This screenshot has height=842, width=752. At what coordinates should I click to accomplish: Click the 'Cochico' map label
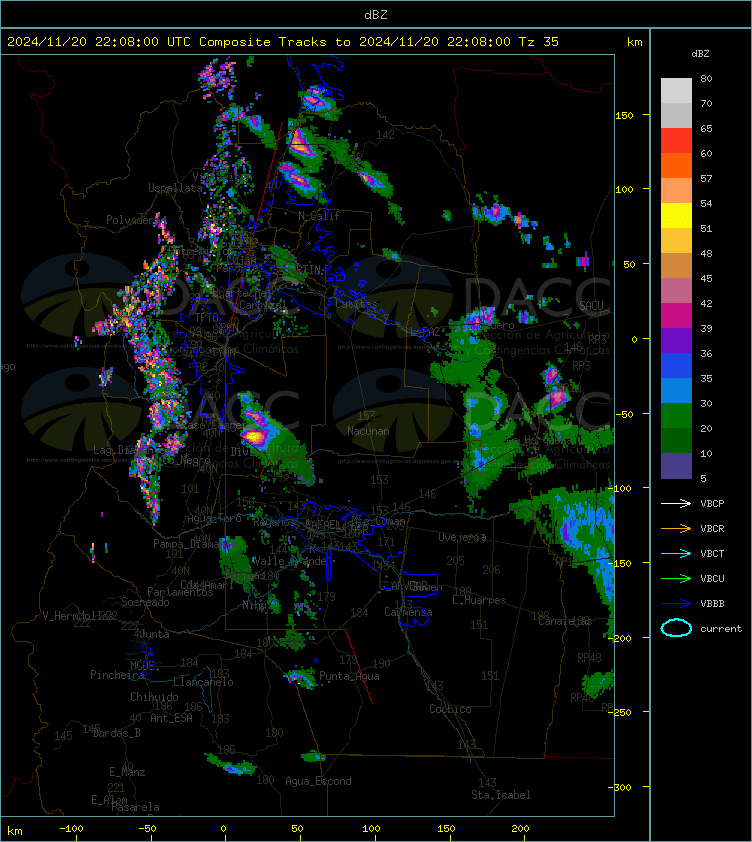tap(450, 709)
